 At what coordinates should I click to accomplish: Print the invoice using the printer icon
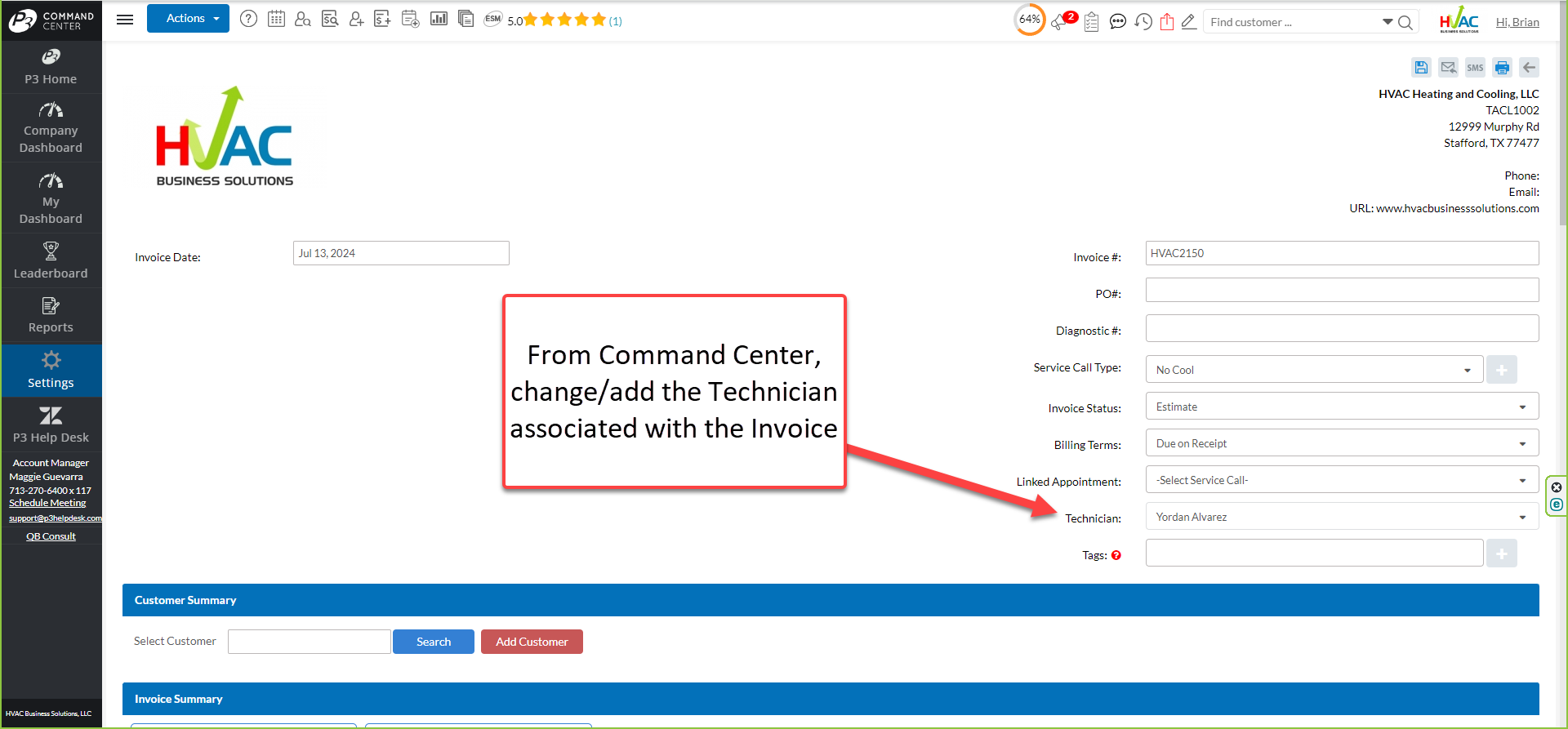pyautogui.click(x=1502, y=67)
